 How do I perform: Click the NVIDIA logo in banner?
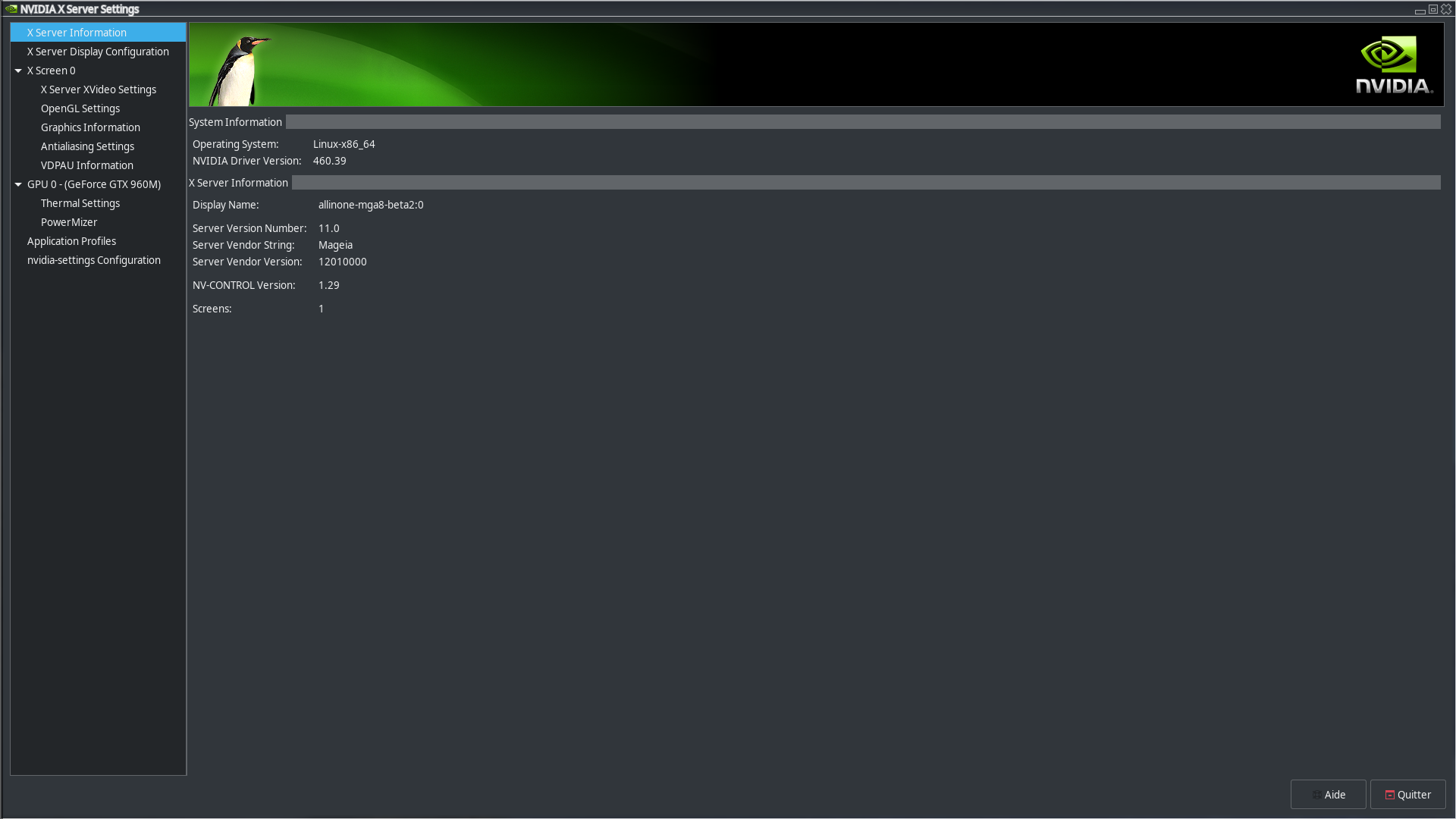coord(1394,64)
